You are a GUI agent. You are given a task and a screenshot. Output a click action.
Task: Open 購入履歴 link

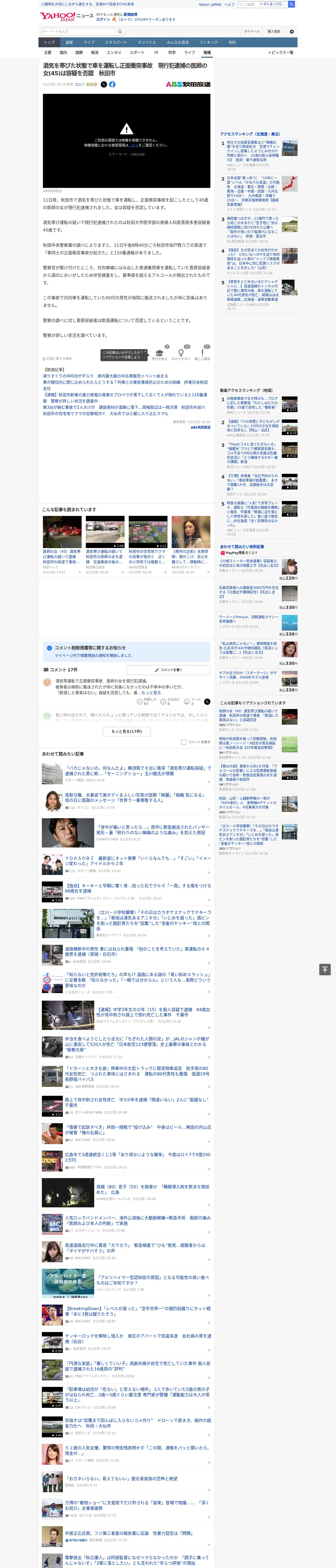click(x=274, y=32)
